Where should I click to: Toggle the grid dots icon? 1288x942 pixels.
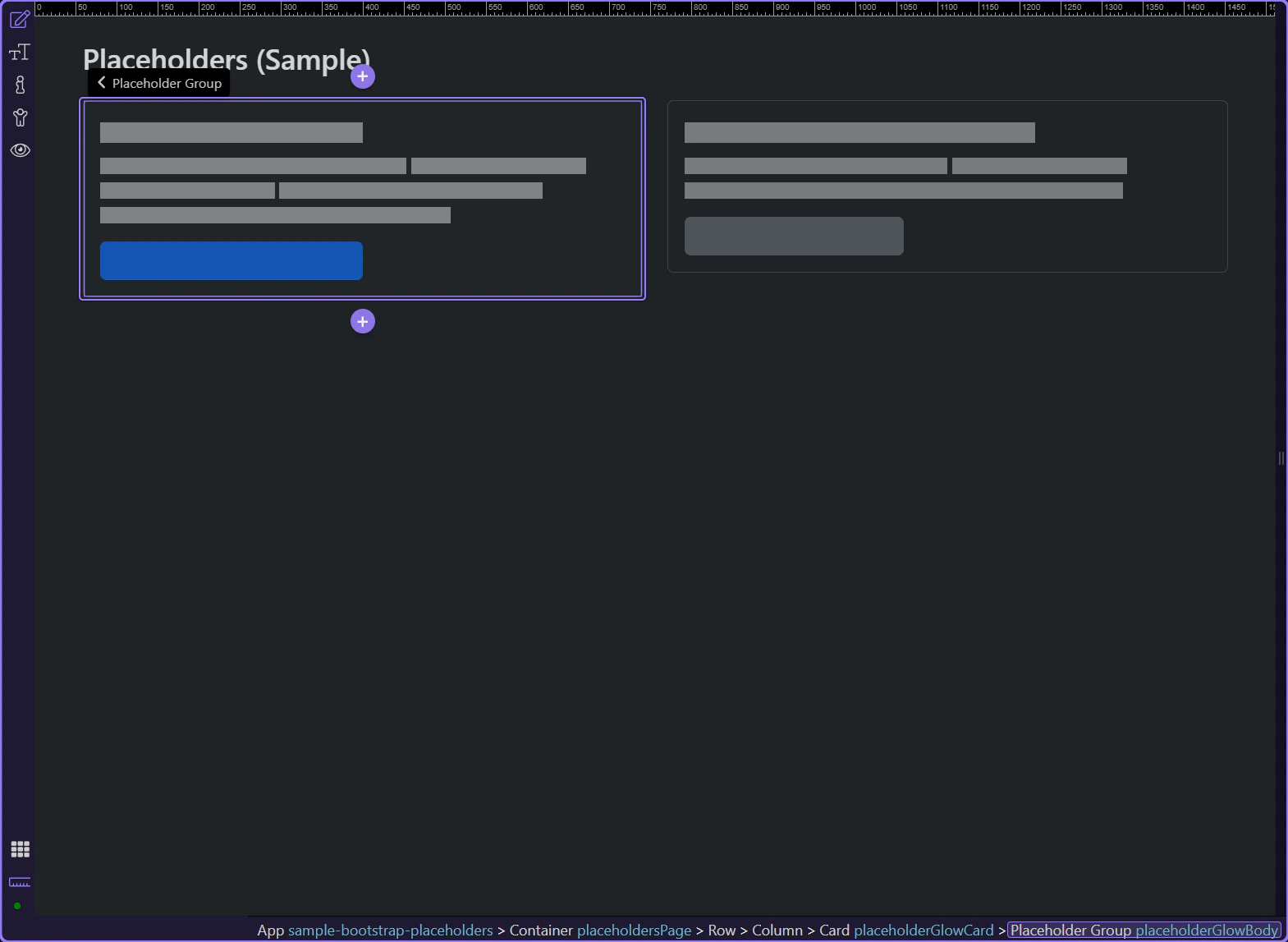click(x=20, y=849)
